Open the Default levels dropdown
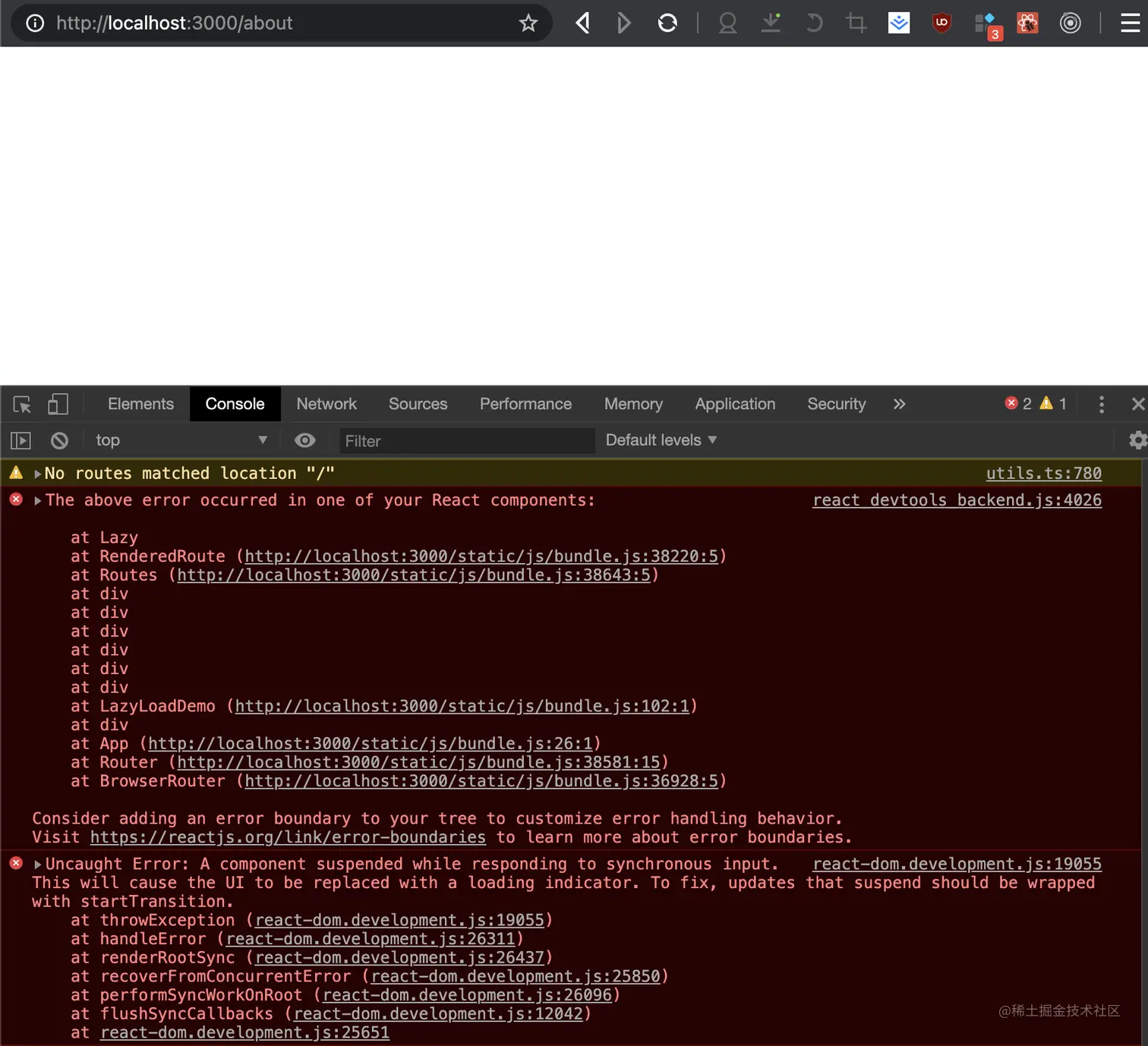1148x1046 pixels. (661, 440)
